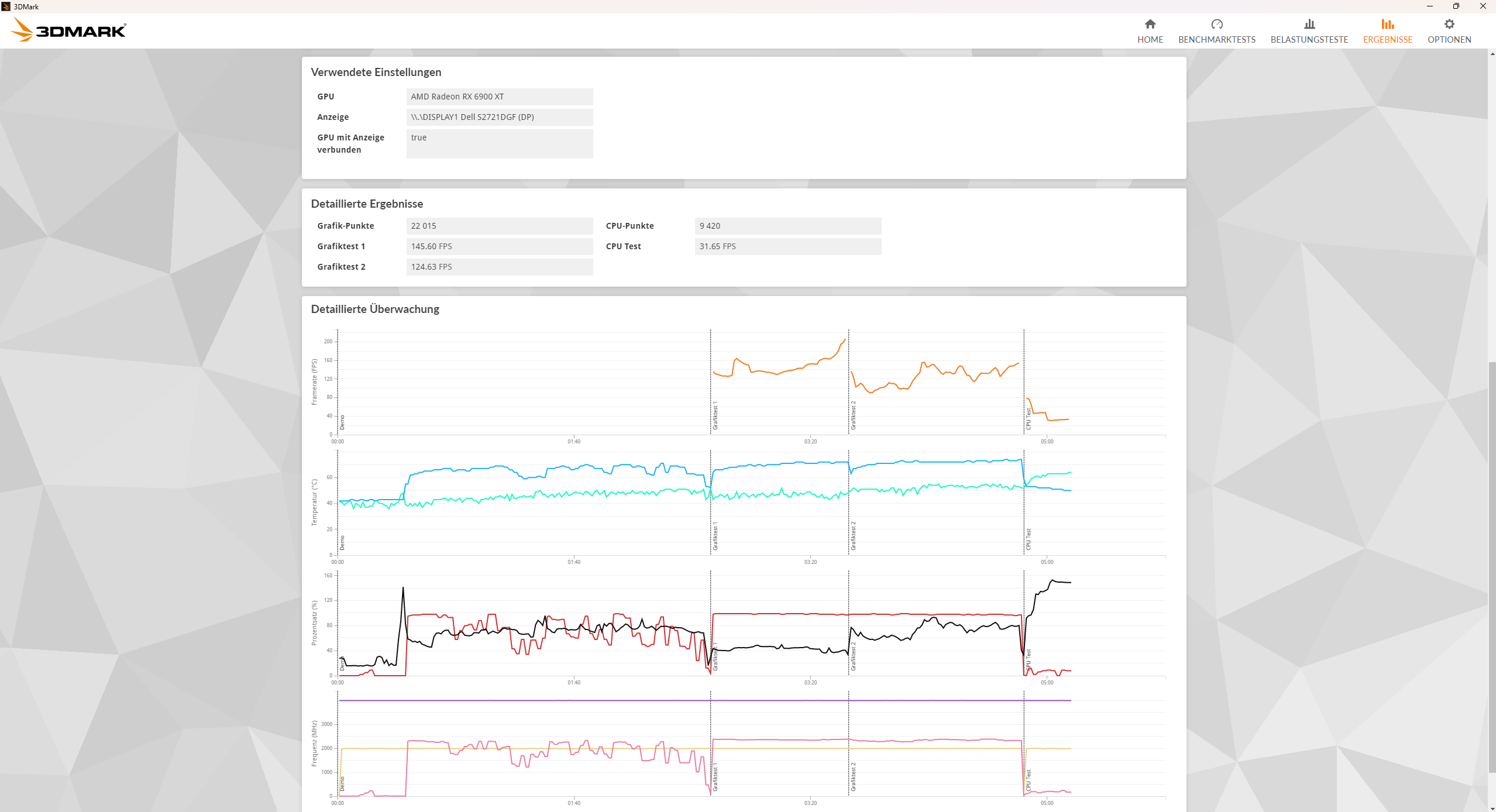Switch to the BENCHMARKTESTS tab label

(x=1216, y=40)
